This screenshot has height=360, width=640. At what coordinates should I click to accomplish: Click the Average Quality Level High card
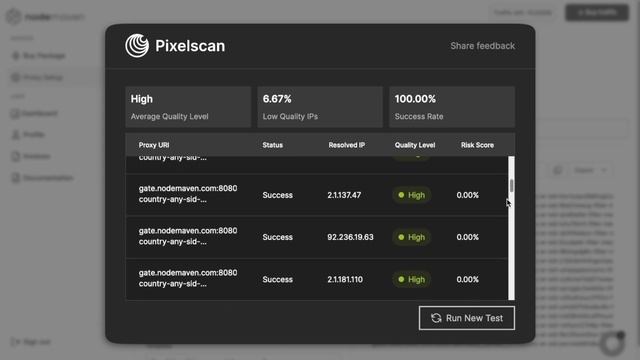[188, 107]
